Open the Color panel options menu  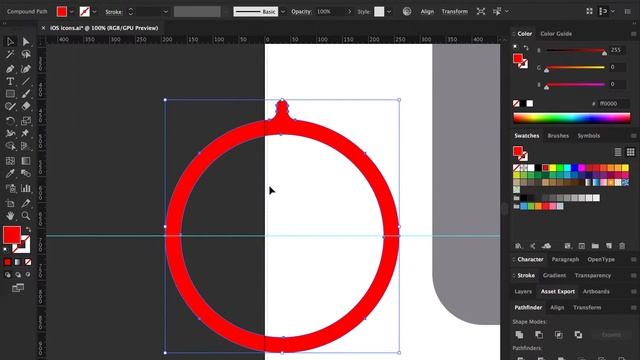point(633,34)
